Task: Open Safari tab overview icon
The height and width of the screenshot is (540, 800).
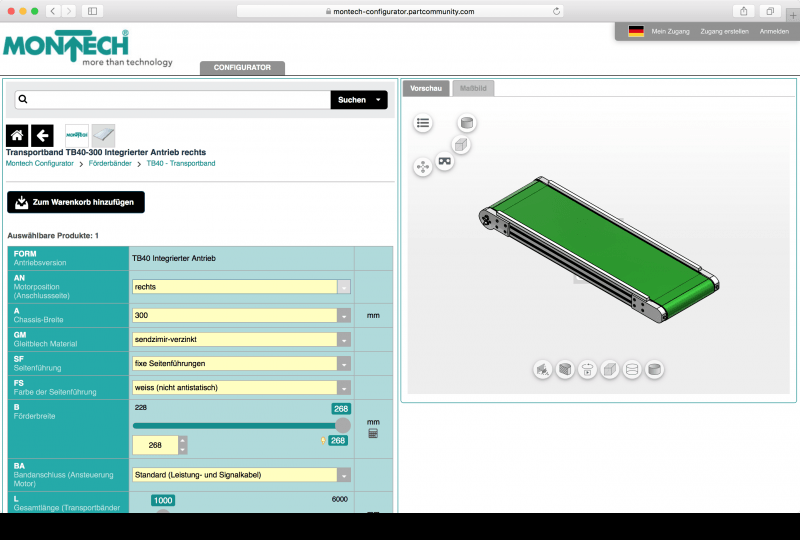Action: pos(770,11)
